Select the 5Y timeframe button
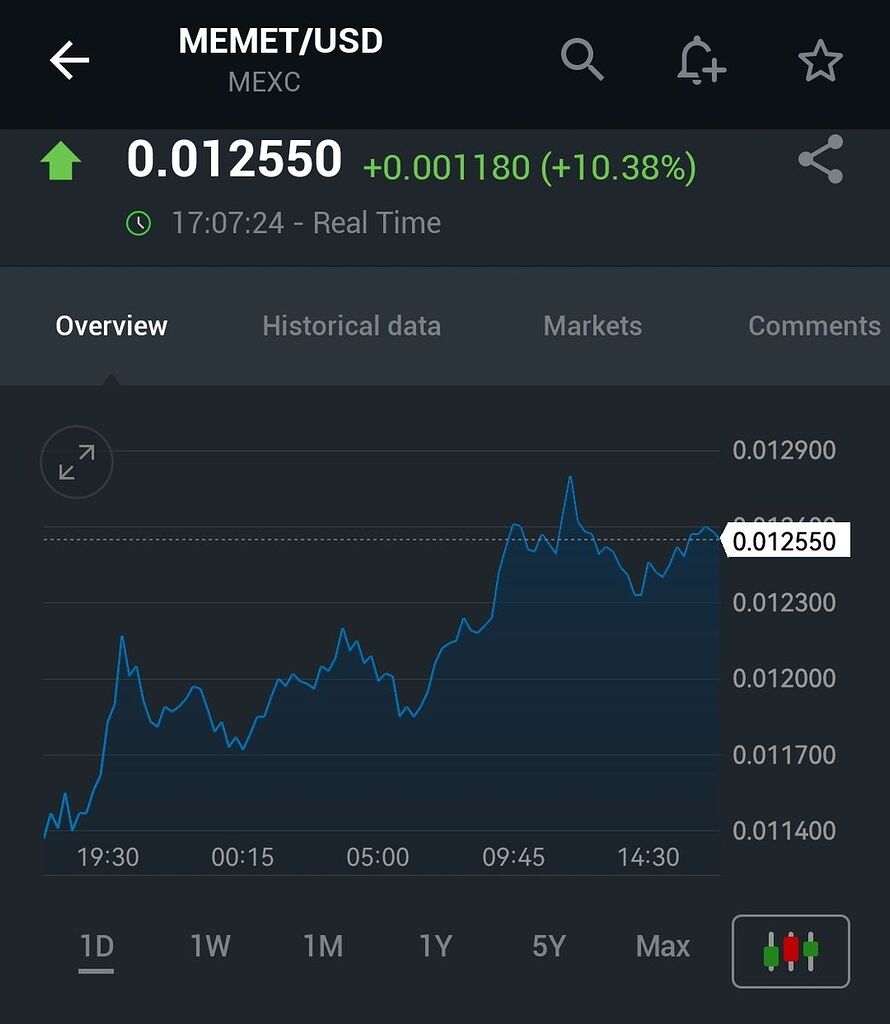The image size is (890, 1024). [x=548, y=945]
